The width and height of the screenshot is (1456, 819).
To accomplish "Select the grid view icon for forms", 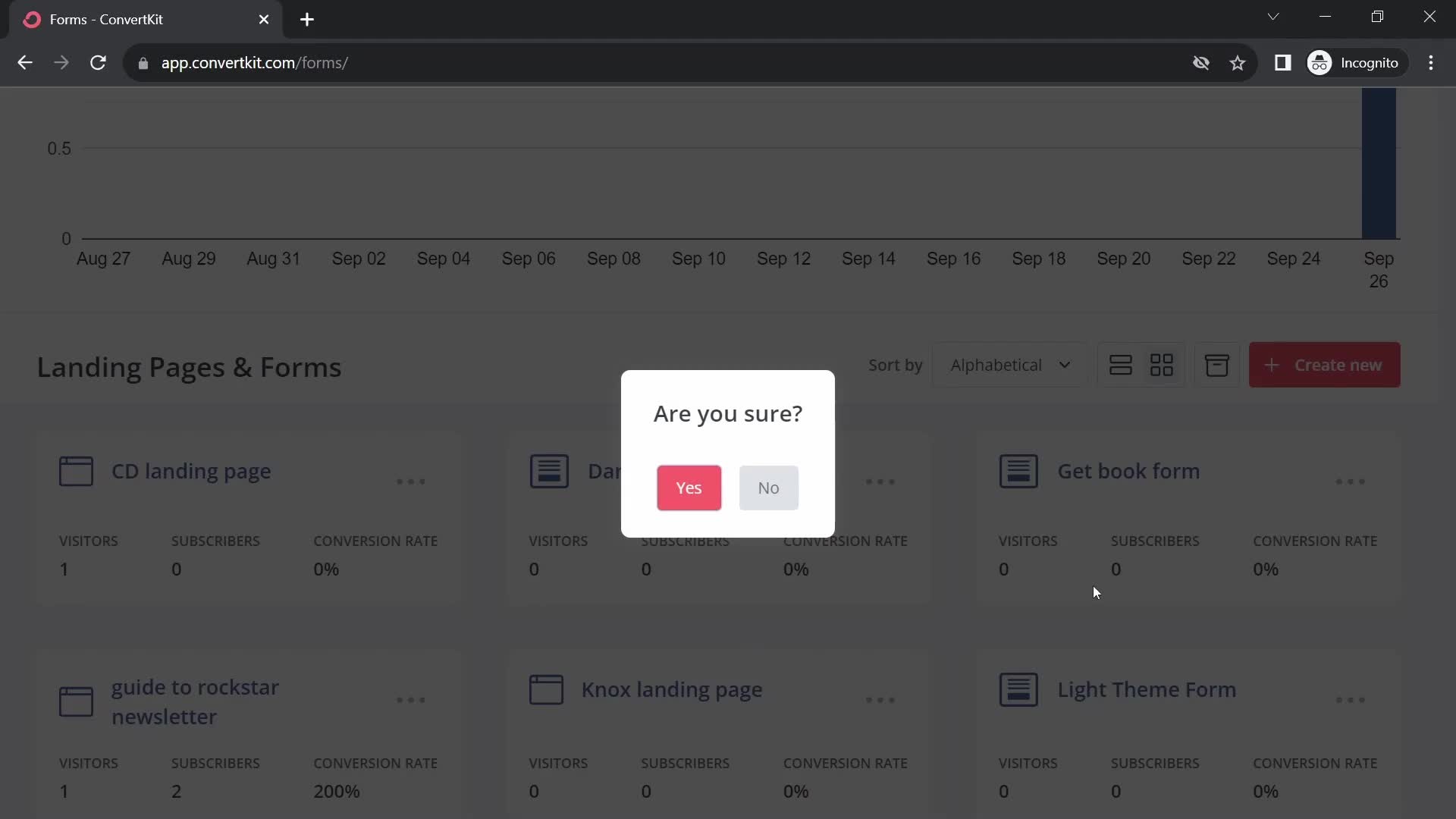I will (x=1162, y=365).
